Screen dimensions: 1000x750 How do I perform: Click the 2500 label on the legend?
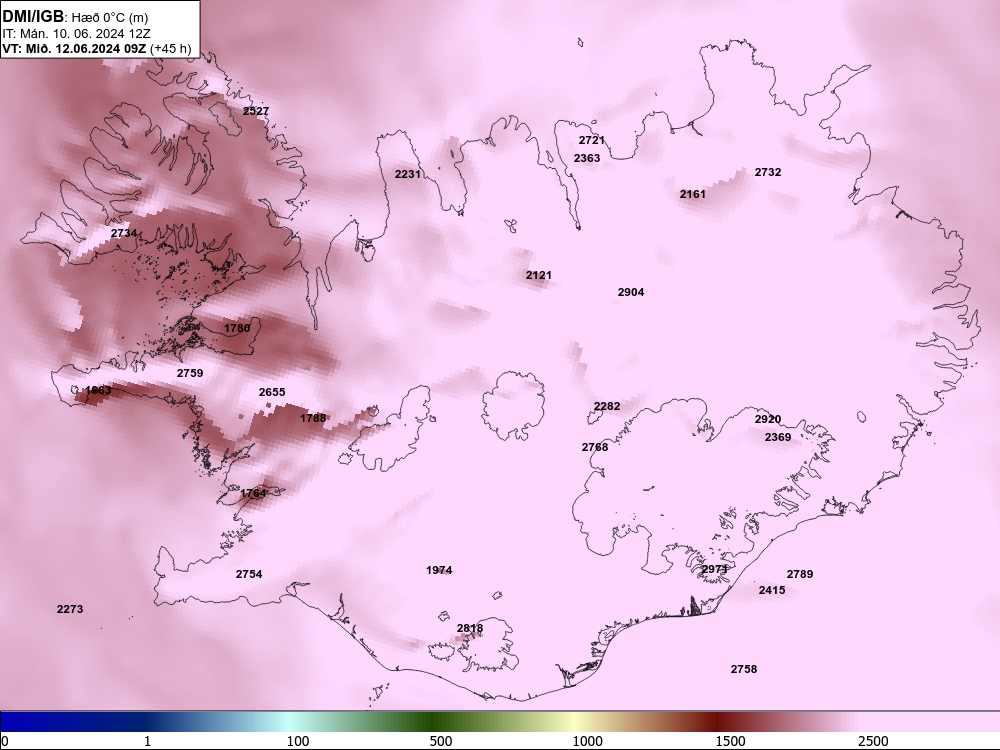[873, 741]
